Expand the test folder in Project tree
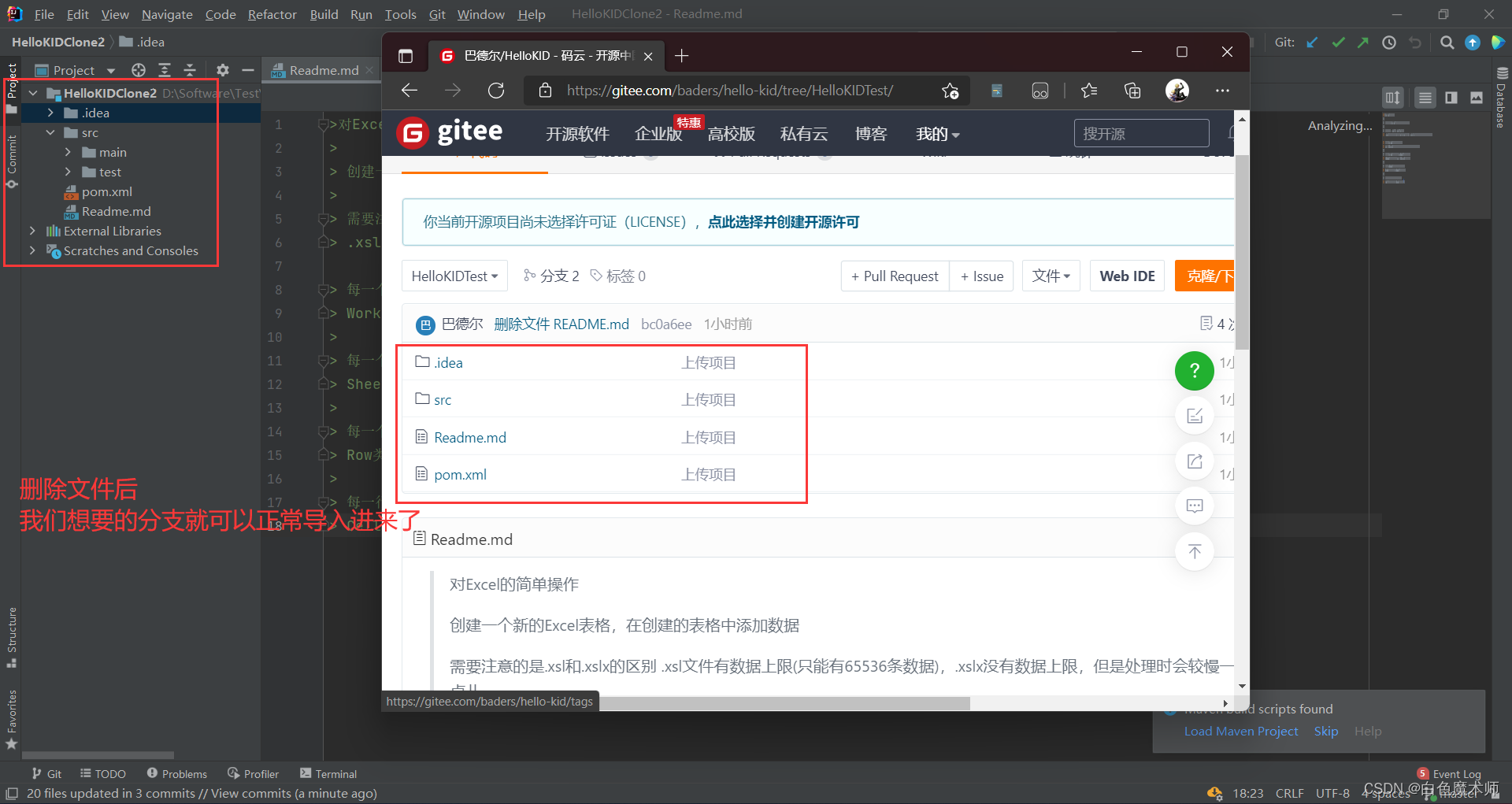The width and height of the screenshot is (1512, 804). (x=68, y=172)
